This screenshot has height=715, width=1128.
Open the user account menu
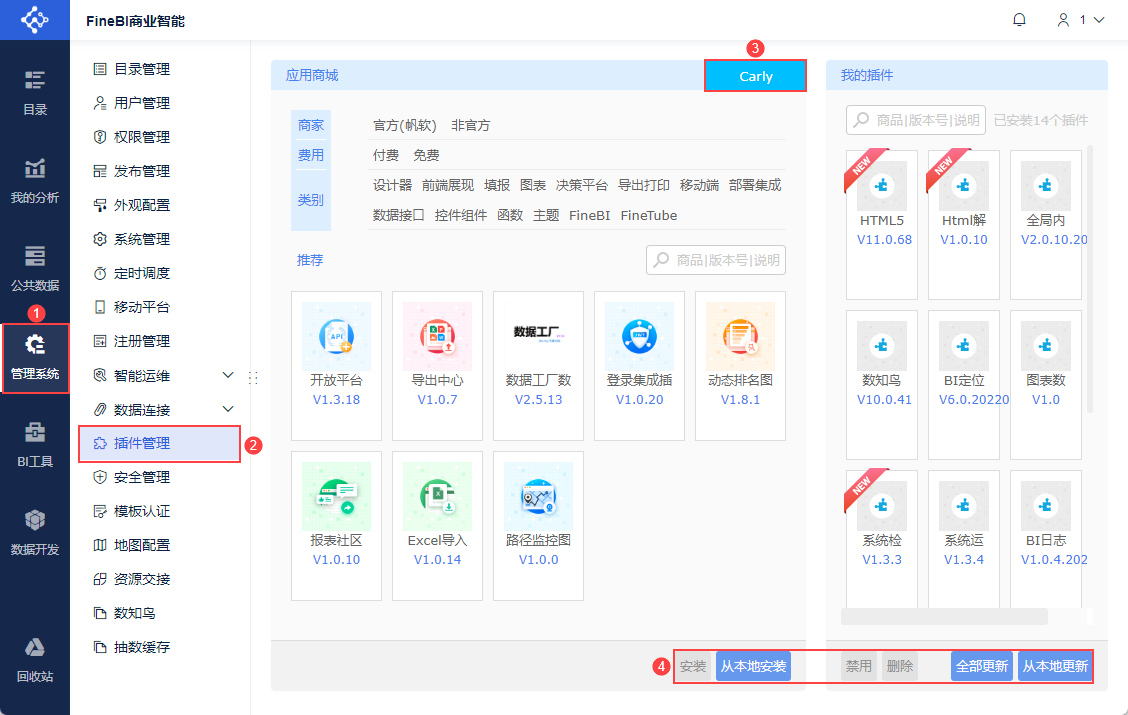1080,20
